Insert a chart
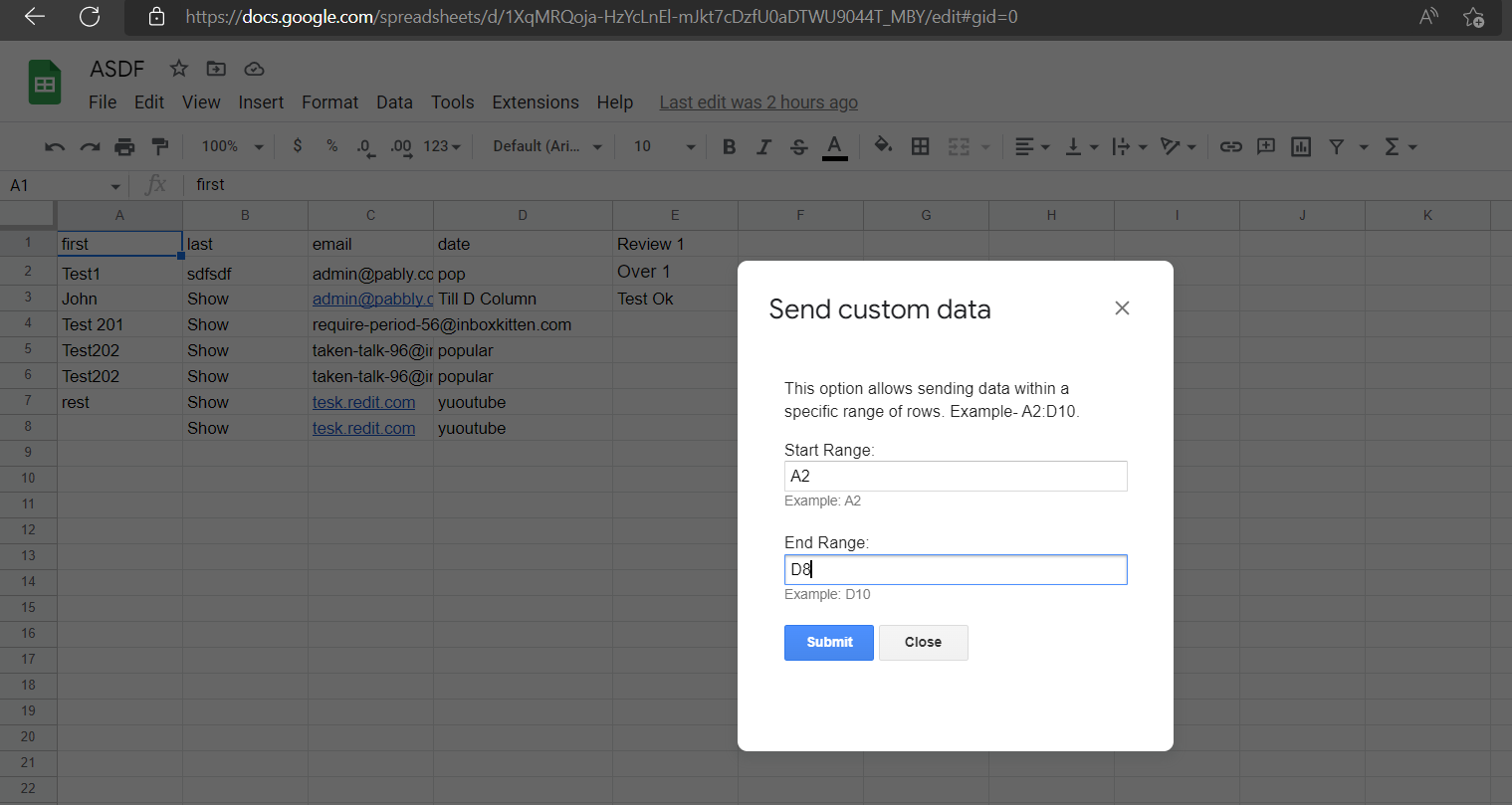Image resolution: width=1512 pixels, height=805 pixels. [1301, 146]
